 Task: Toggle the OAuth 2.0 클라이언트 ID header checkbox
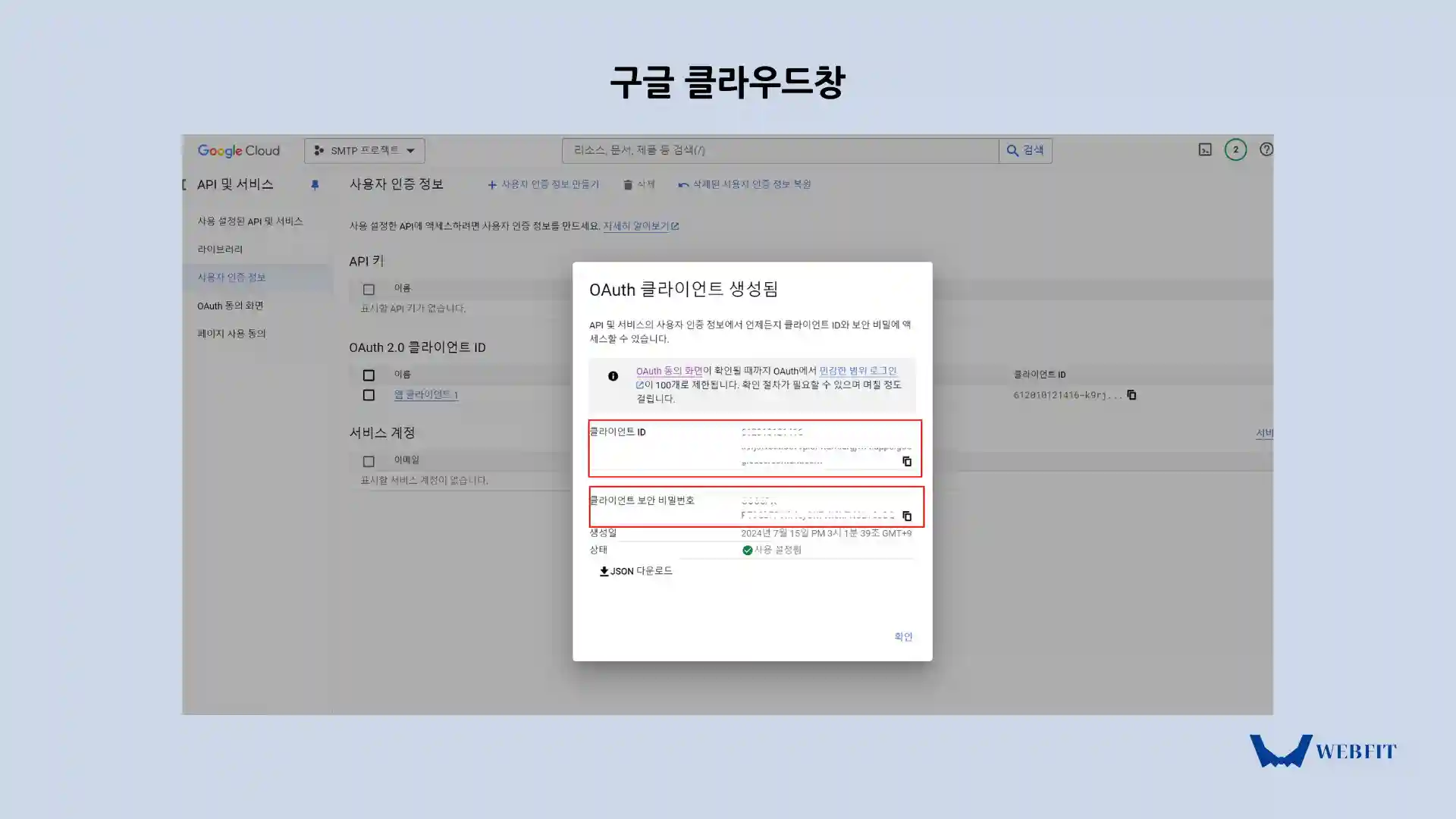(369, 375)
